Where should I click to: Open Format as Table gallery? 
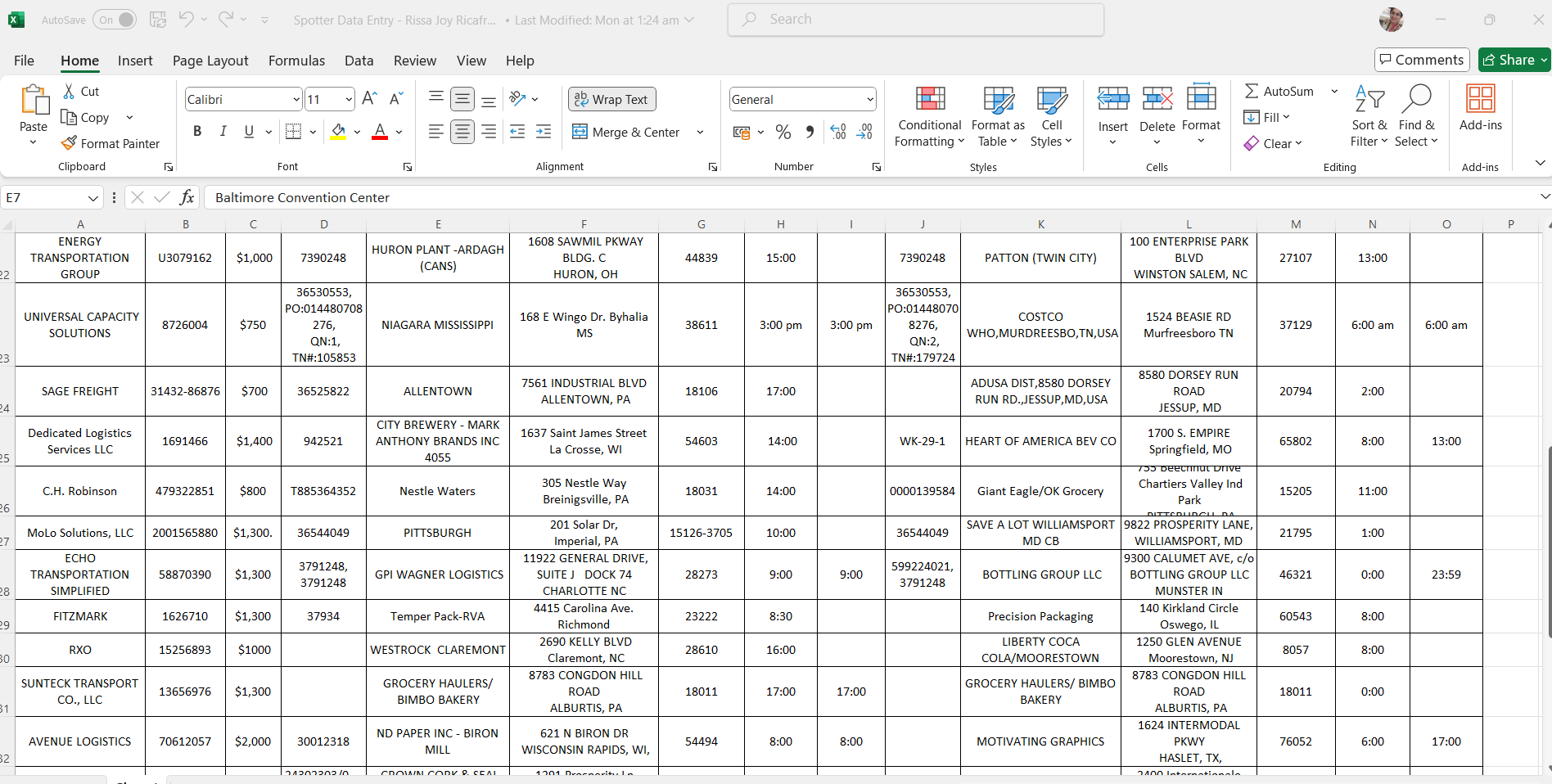pos(998,116)
